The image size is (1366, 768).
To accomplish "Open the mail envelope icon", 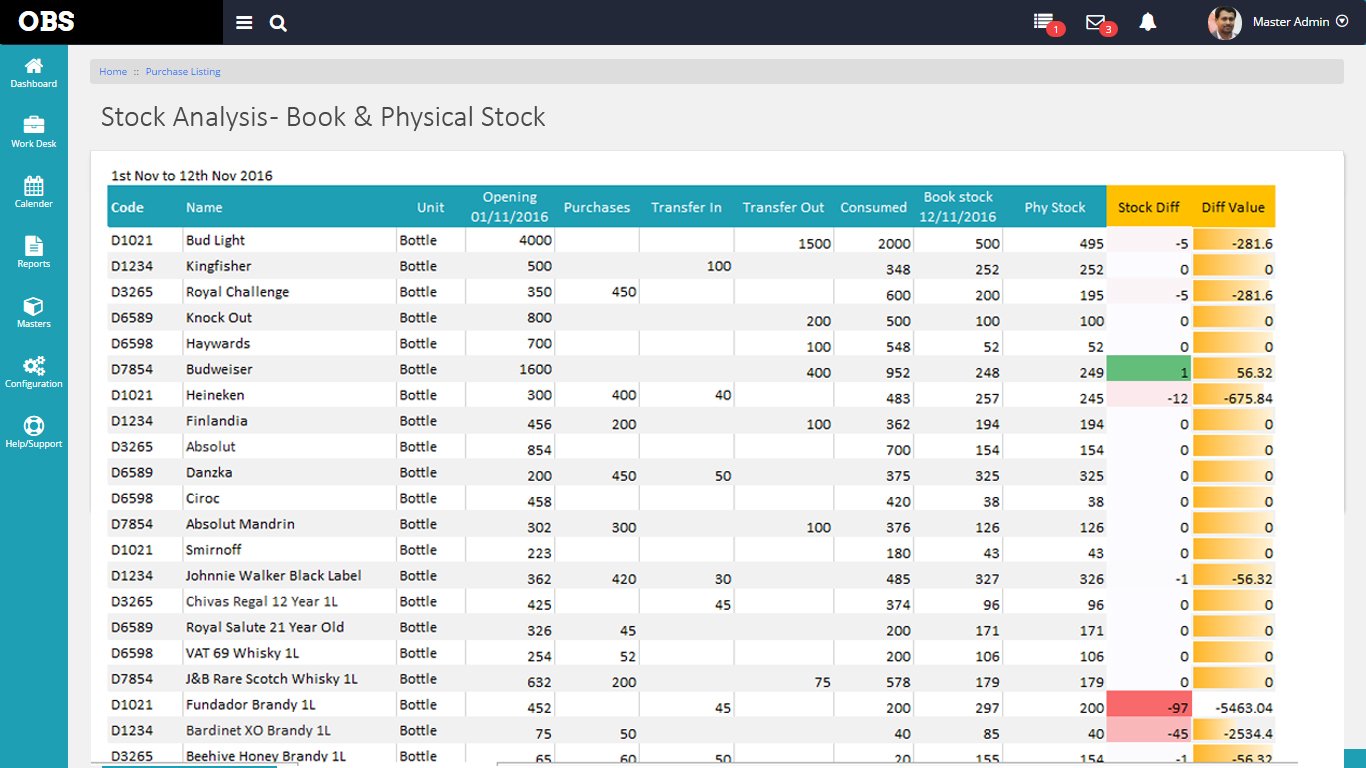I will pos(1096,22).
